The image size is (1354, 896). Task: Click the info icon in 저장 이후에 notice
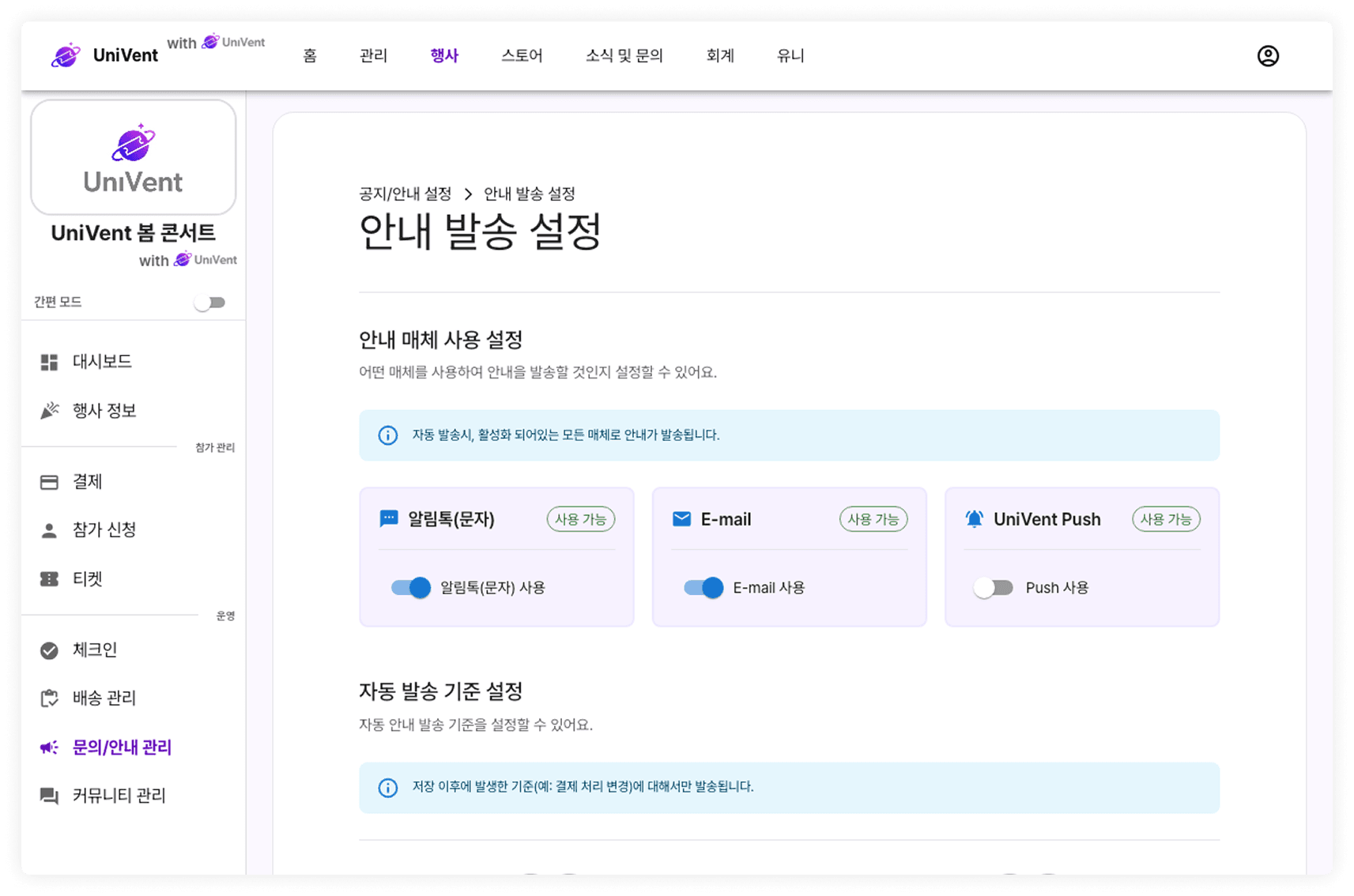[x=388, y=788]
